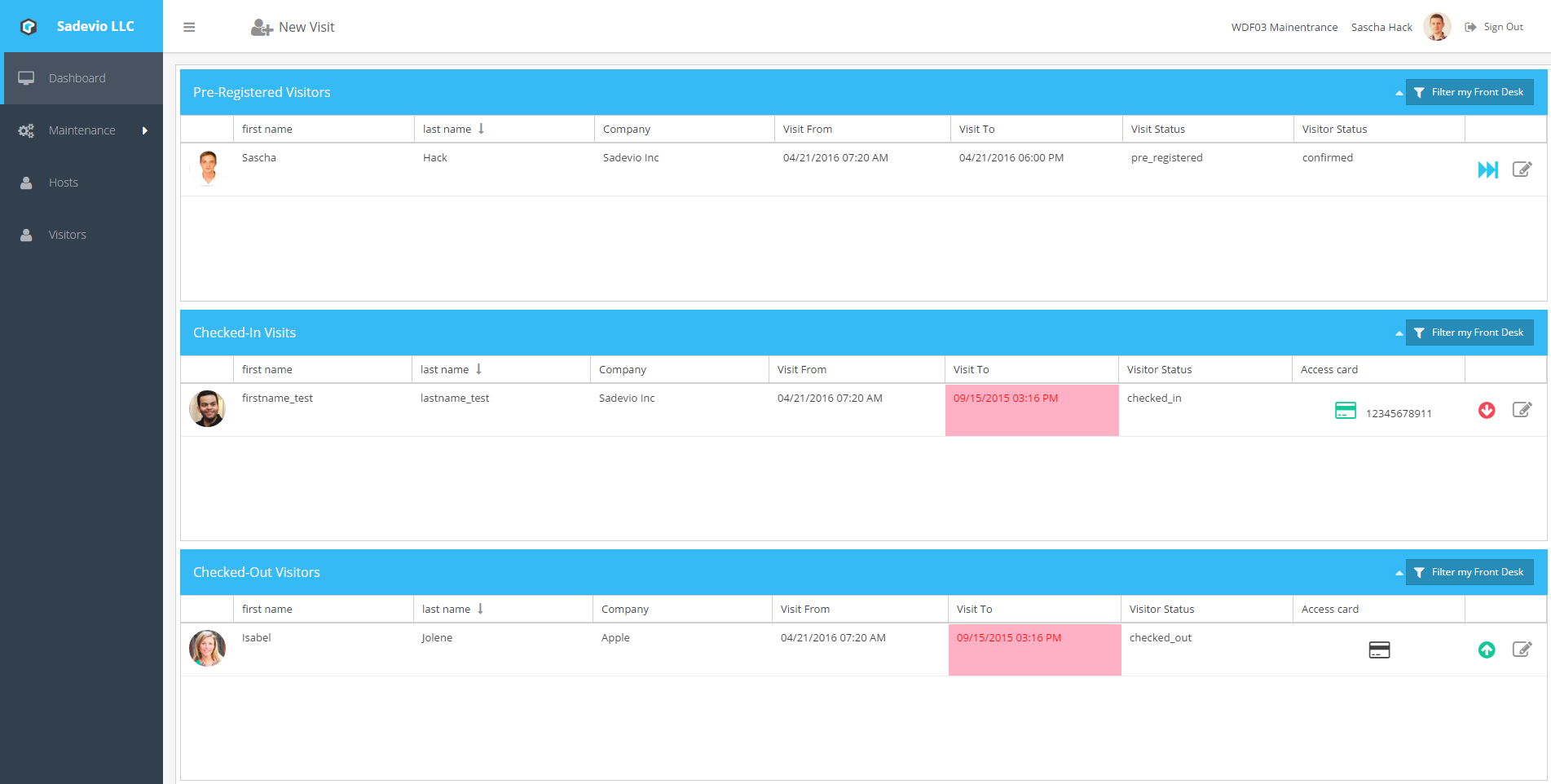Viewport: 1551px width, 784px height.
Task: Toggle the hamburger sidebar menu
Action: pyautogui.click(x=189, y=27)
